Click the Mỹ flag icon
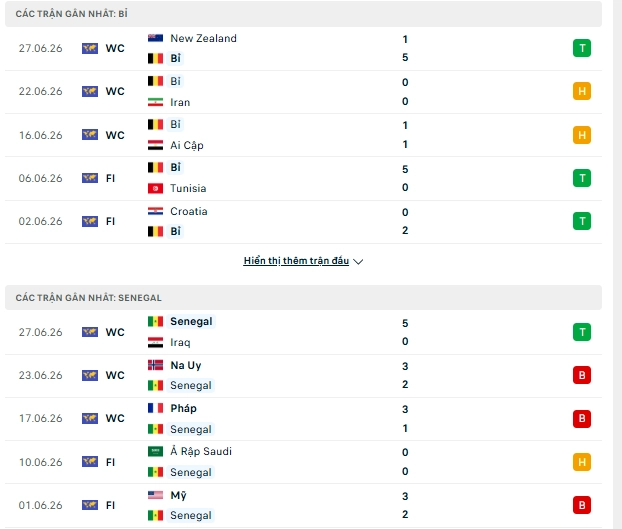 (x=155, y=495)
